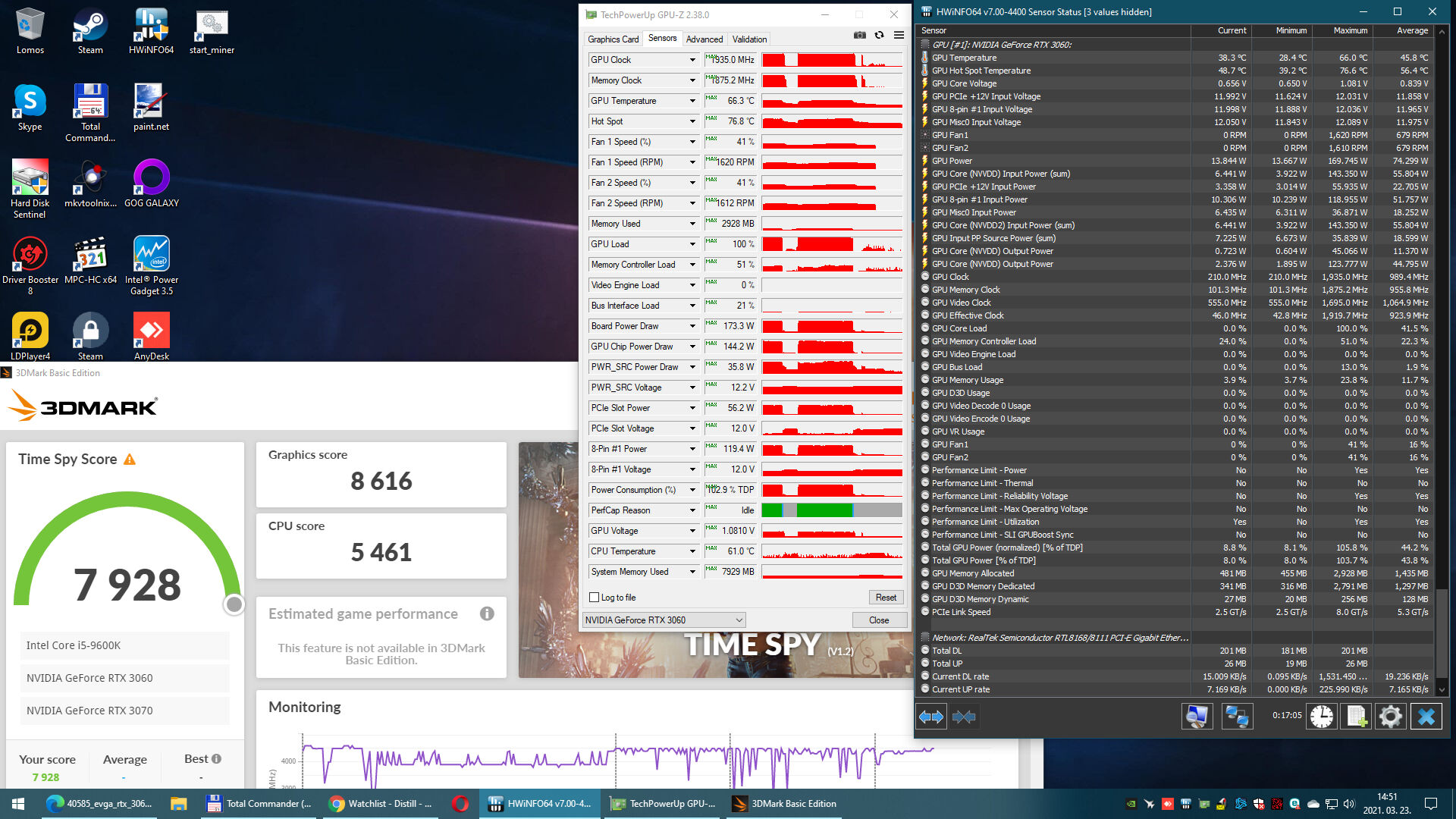1456x819 pixels.
Task: Open the GPU Temperature sensor dropdown
Action: [692, 101]
